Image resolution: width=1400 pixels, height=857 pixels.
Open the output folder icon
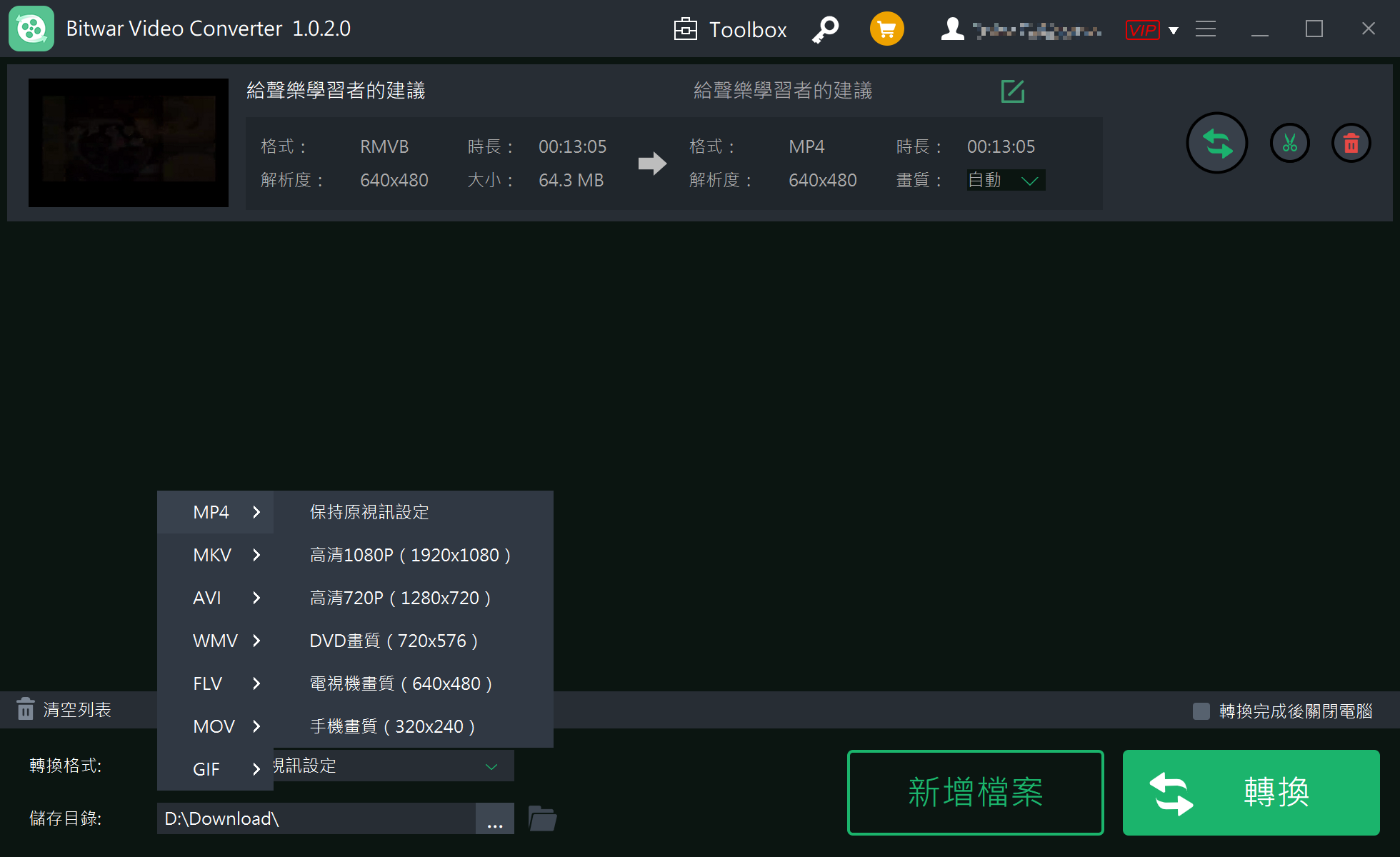coord(543,818)
